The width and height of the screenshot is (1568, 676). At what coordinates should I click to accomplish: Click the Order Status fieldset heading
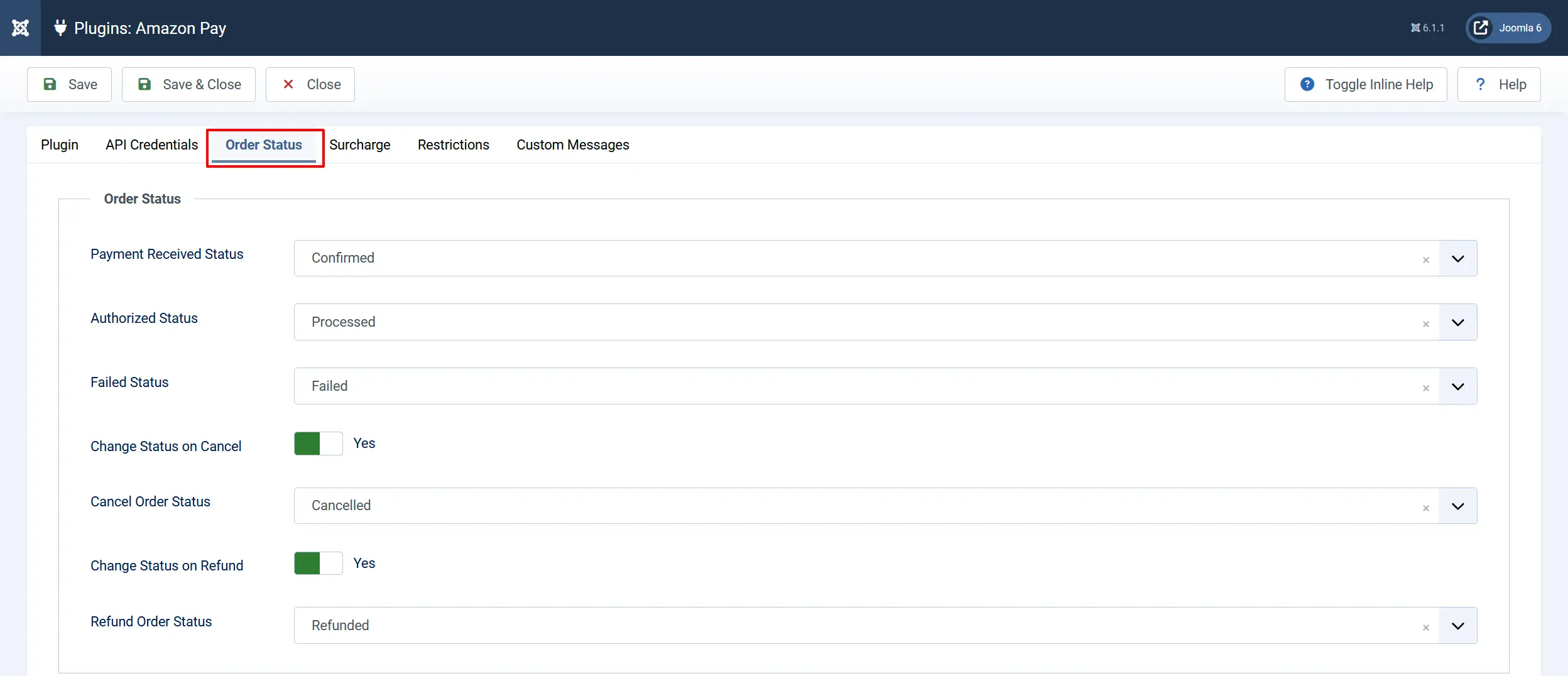[x=143, y=199]
